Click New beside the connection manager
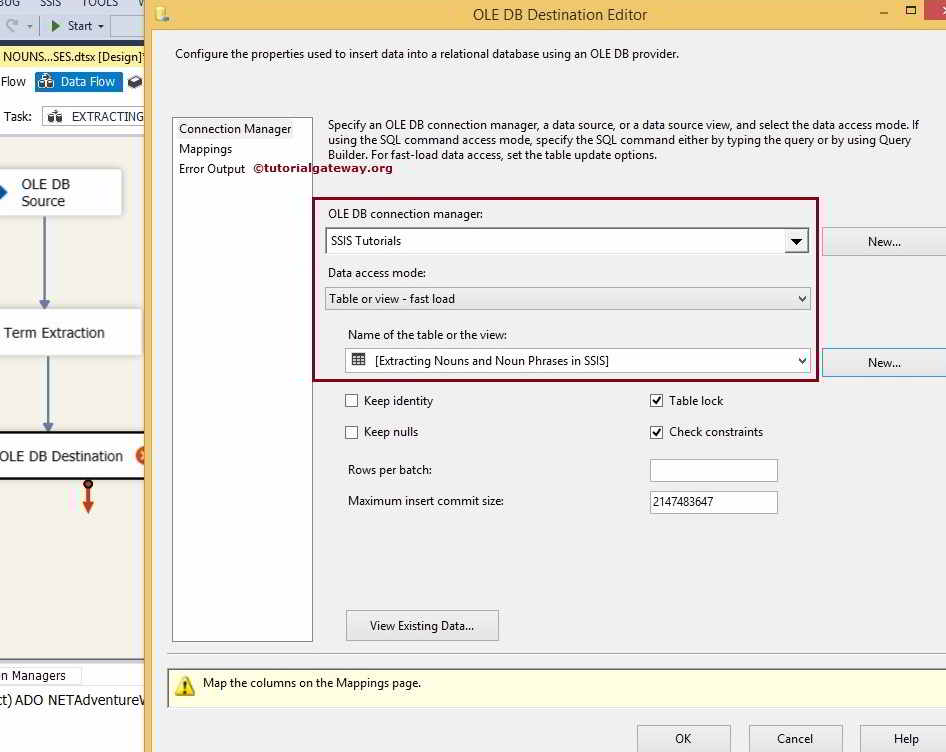 [884, 241]
